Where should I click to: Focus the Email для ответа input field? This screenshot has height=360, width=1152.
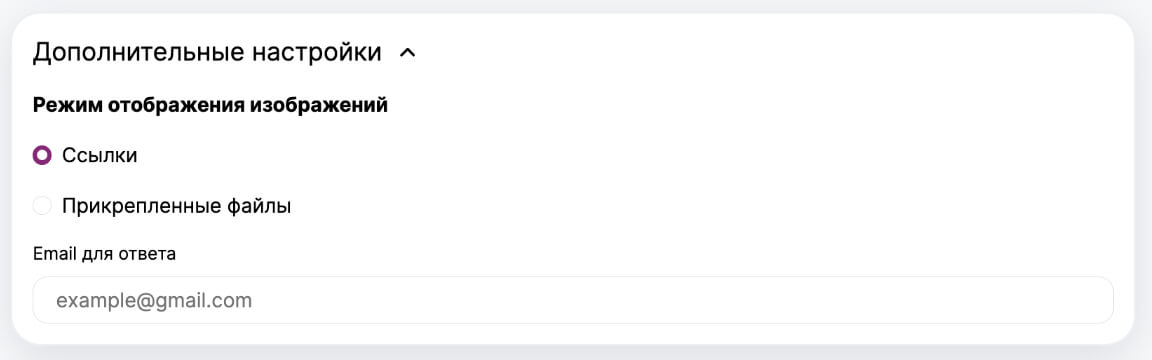573,300
